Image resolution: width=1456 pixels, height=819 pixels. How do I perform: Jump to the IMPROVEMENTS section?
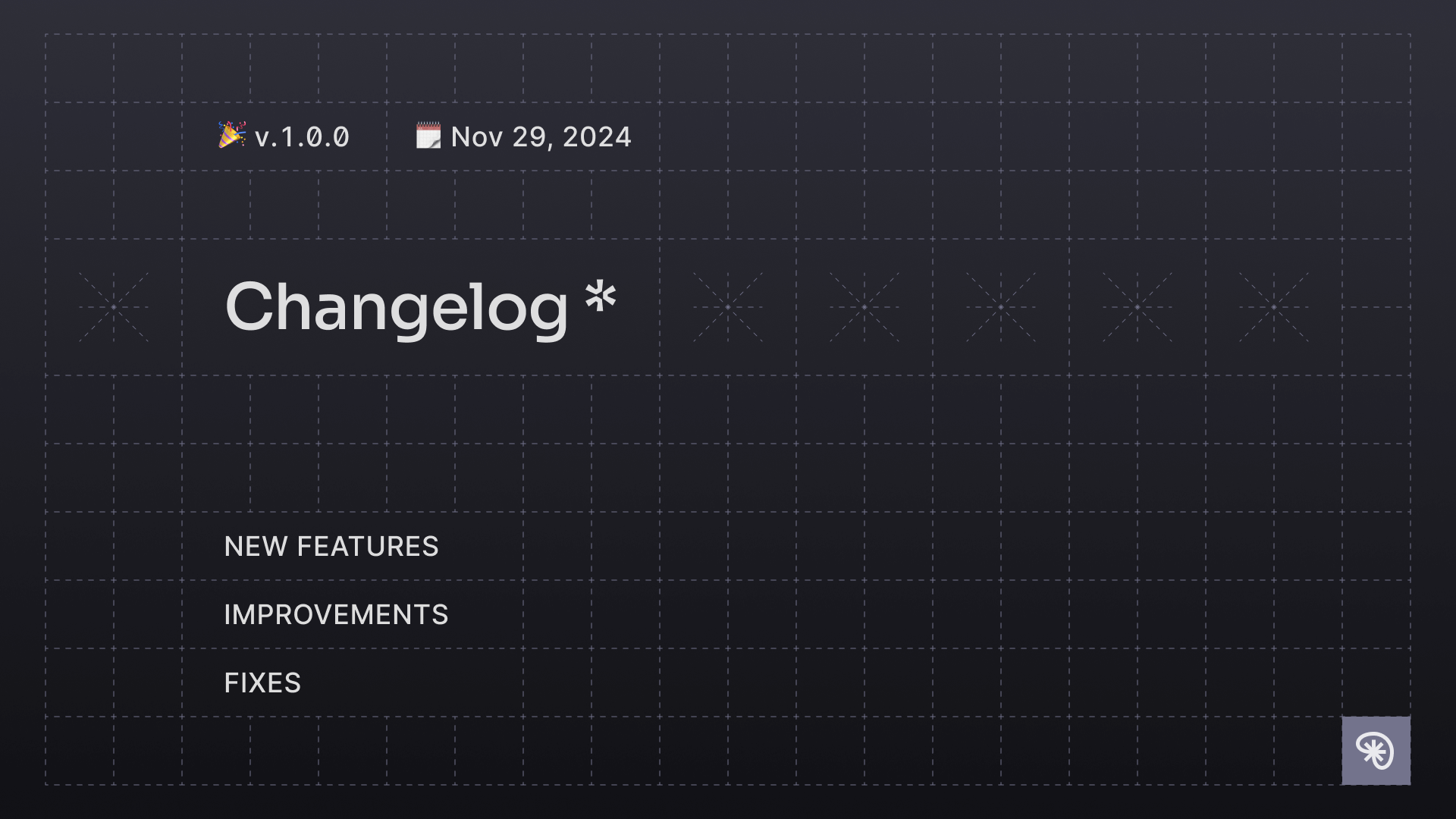click(336, 615)
